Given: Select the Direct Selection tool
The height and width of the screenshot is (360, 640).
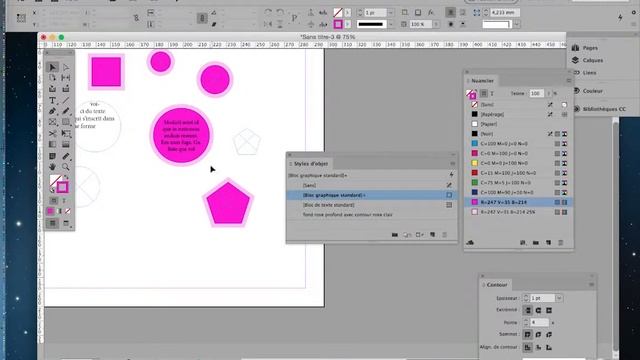Looking at the screenshot, I should pyautogui.click(x=66, y=67).
